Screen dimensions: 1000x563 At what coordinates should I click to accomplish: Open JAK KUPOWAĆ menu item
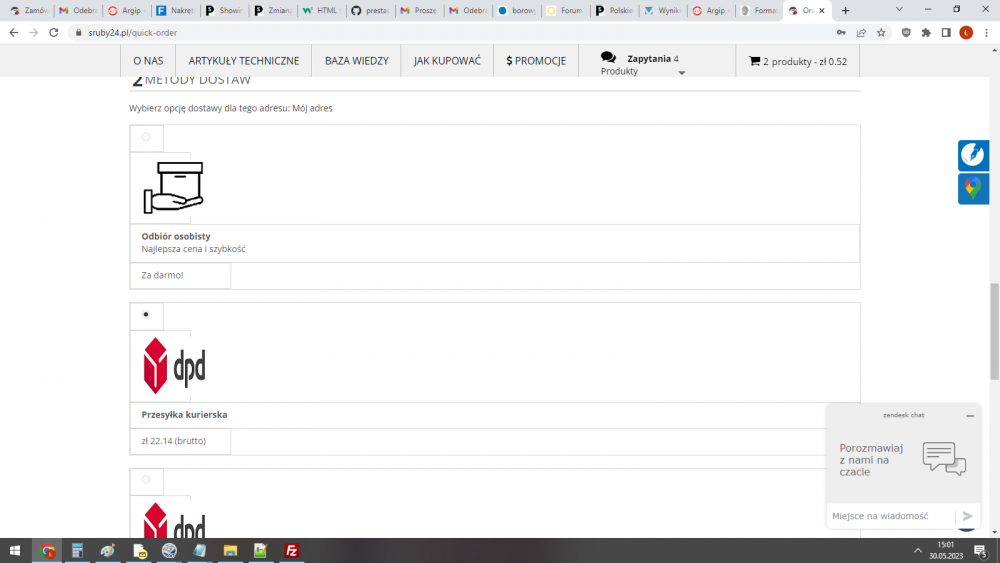447,61
